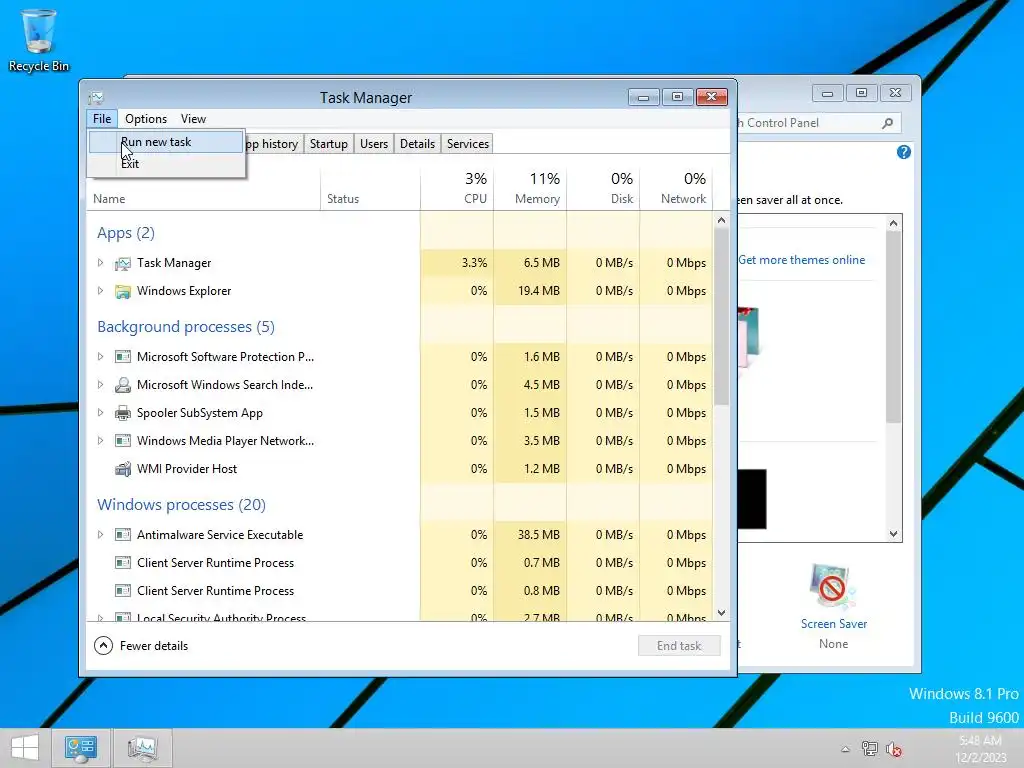1024x768 pixels.
Task: Open the Screen Saver link
Action: (833, 624)
